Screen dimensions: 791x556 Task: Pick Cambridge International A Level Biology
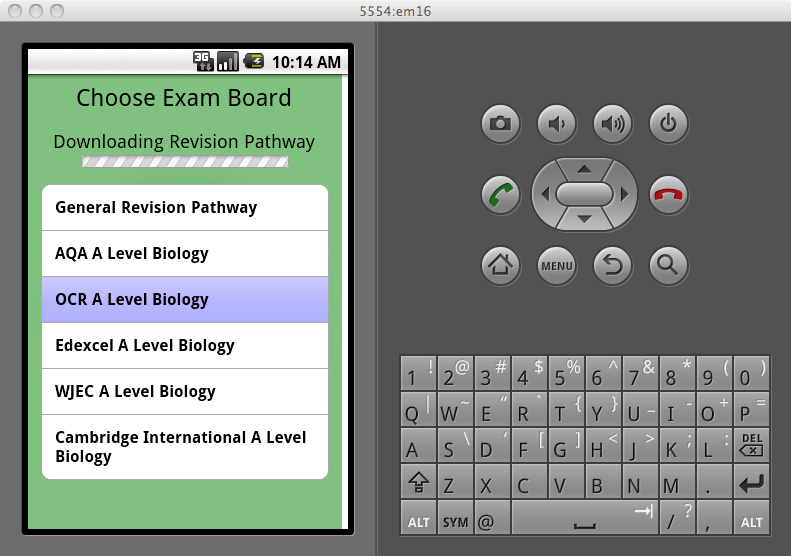[185, 447]
